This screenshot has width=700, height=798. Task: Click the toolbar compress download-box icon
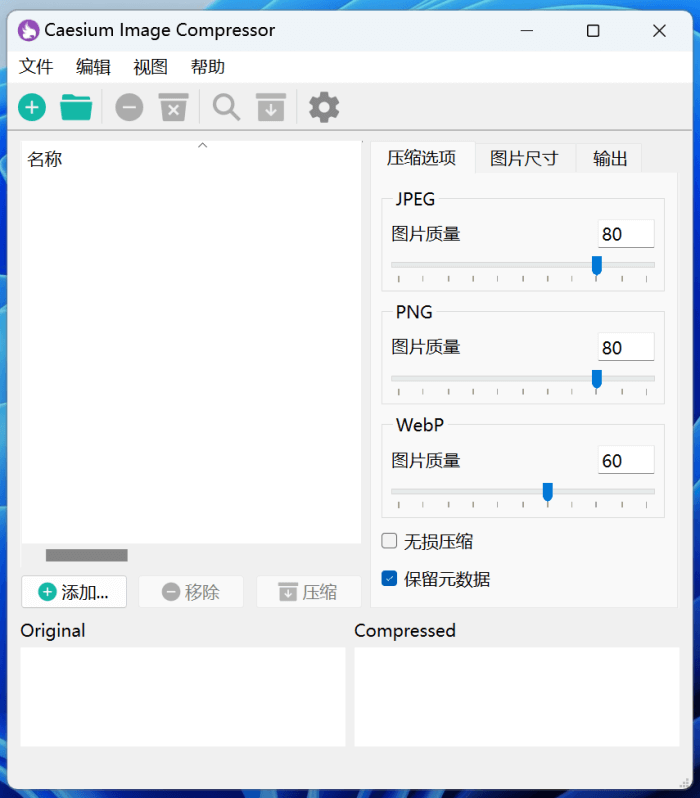(271, 107)
